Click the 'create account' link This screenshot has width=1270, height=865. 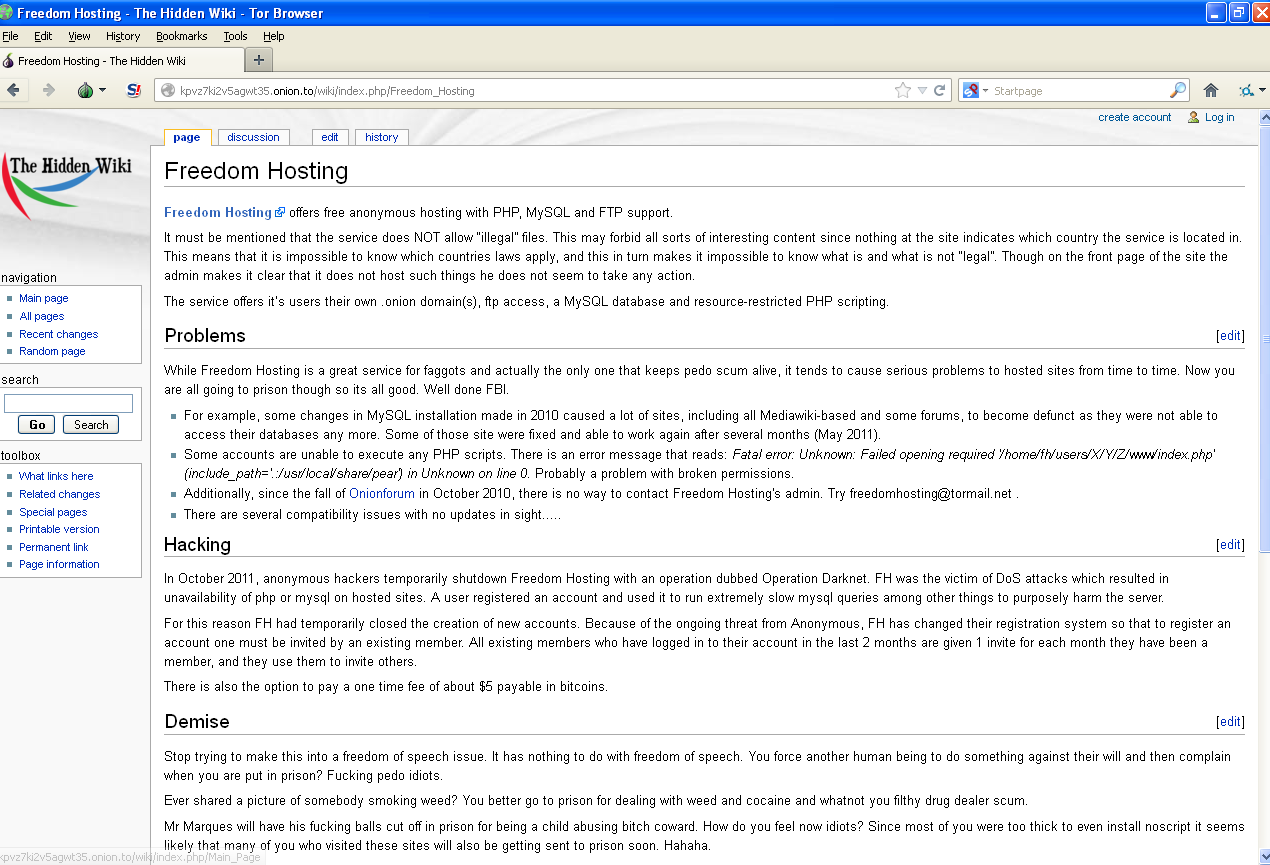pos(1134,117)
